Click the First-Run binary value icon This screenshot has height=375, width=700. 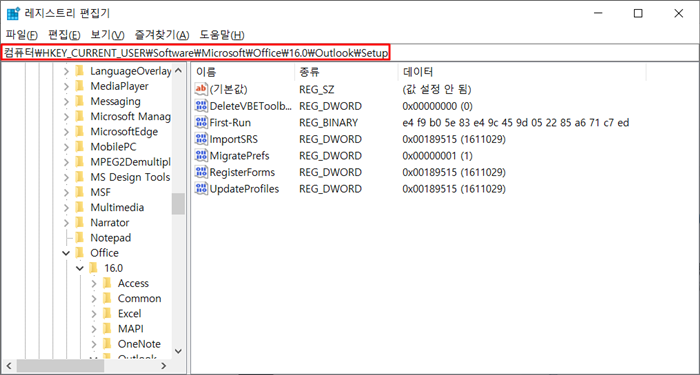(x=202, y=122)
